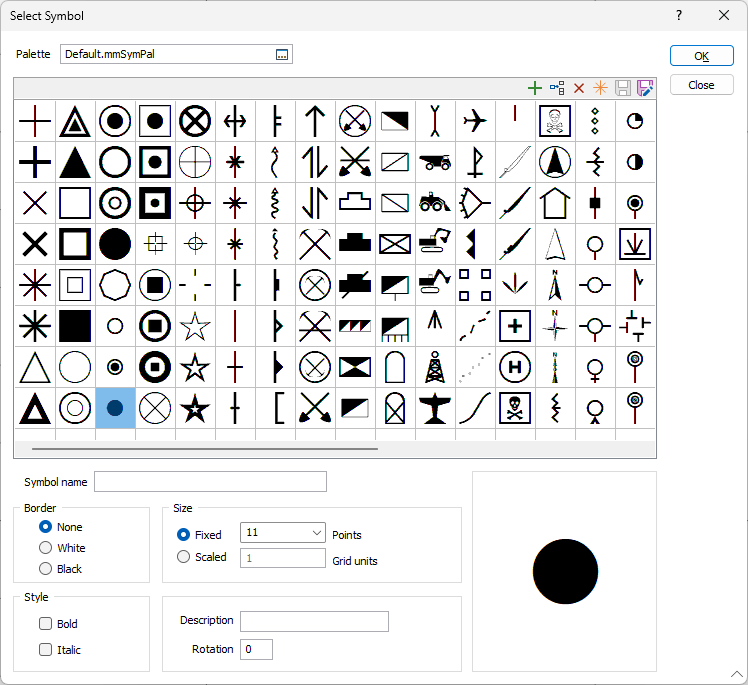This screenshot has width=748, height=685.
Task: Pick the dump truck symbol
Action: 435,161
